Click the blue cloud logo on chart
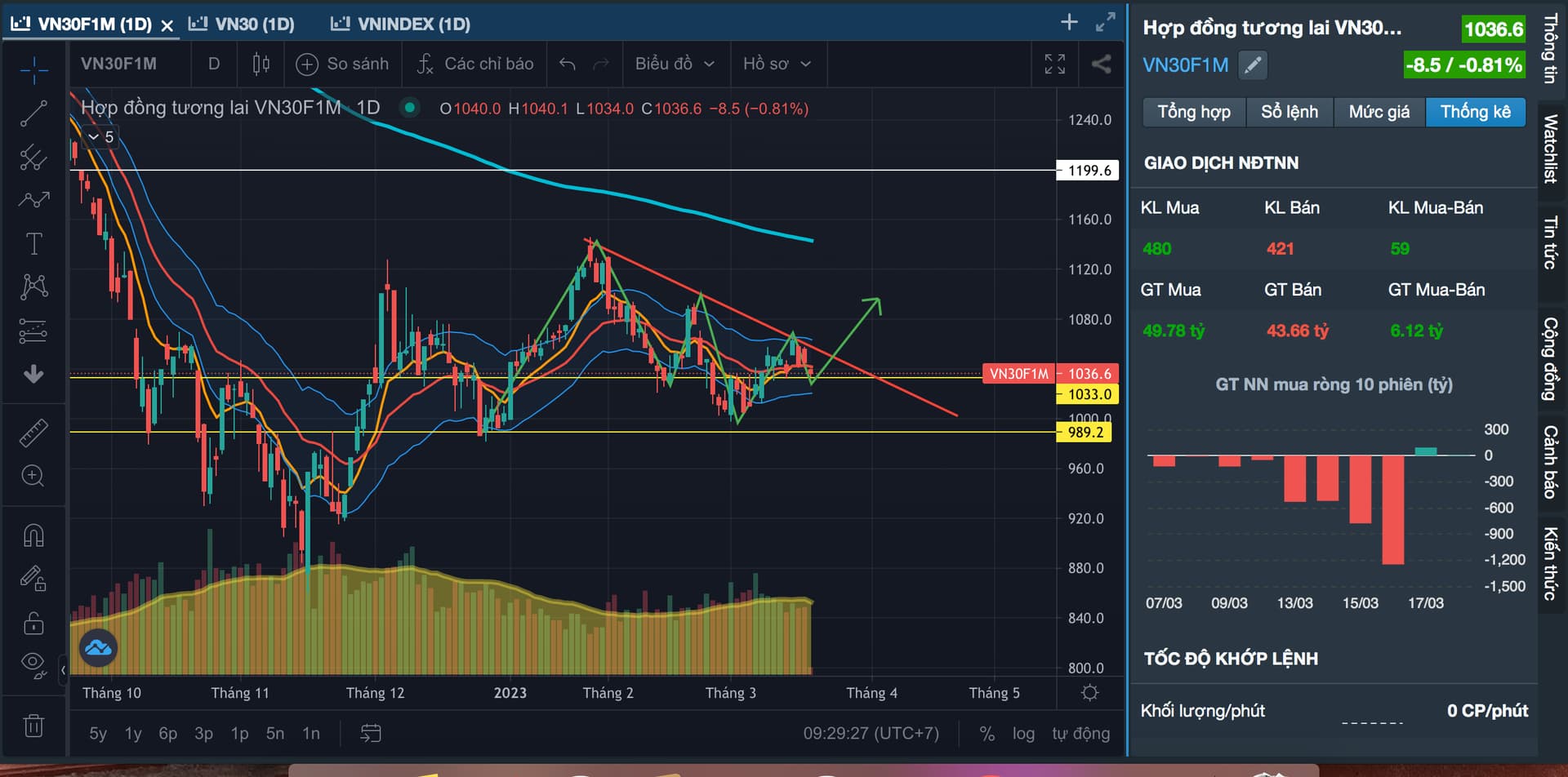The width and height of the screenshot is (1568, 777). [x=98, y=648]
